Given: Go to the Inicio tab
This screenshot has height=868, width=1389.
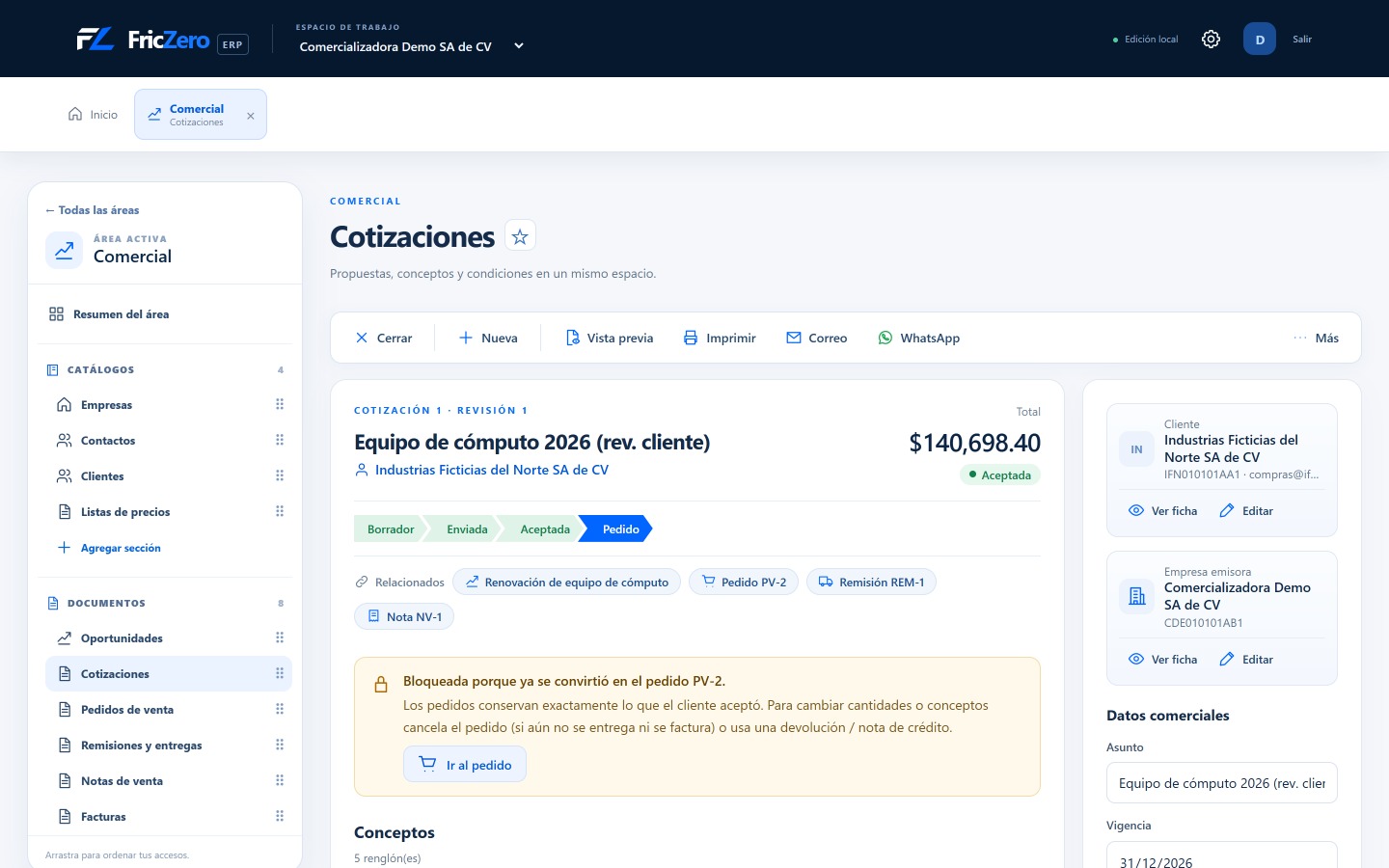Looking at the screenshot, I should click(x=93, y=115).
